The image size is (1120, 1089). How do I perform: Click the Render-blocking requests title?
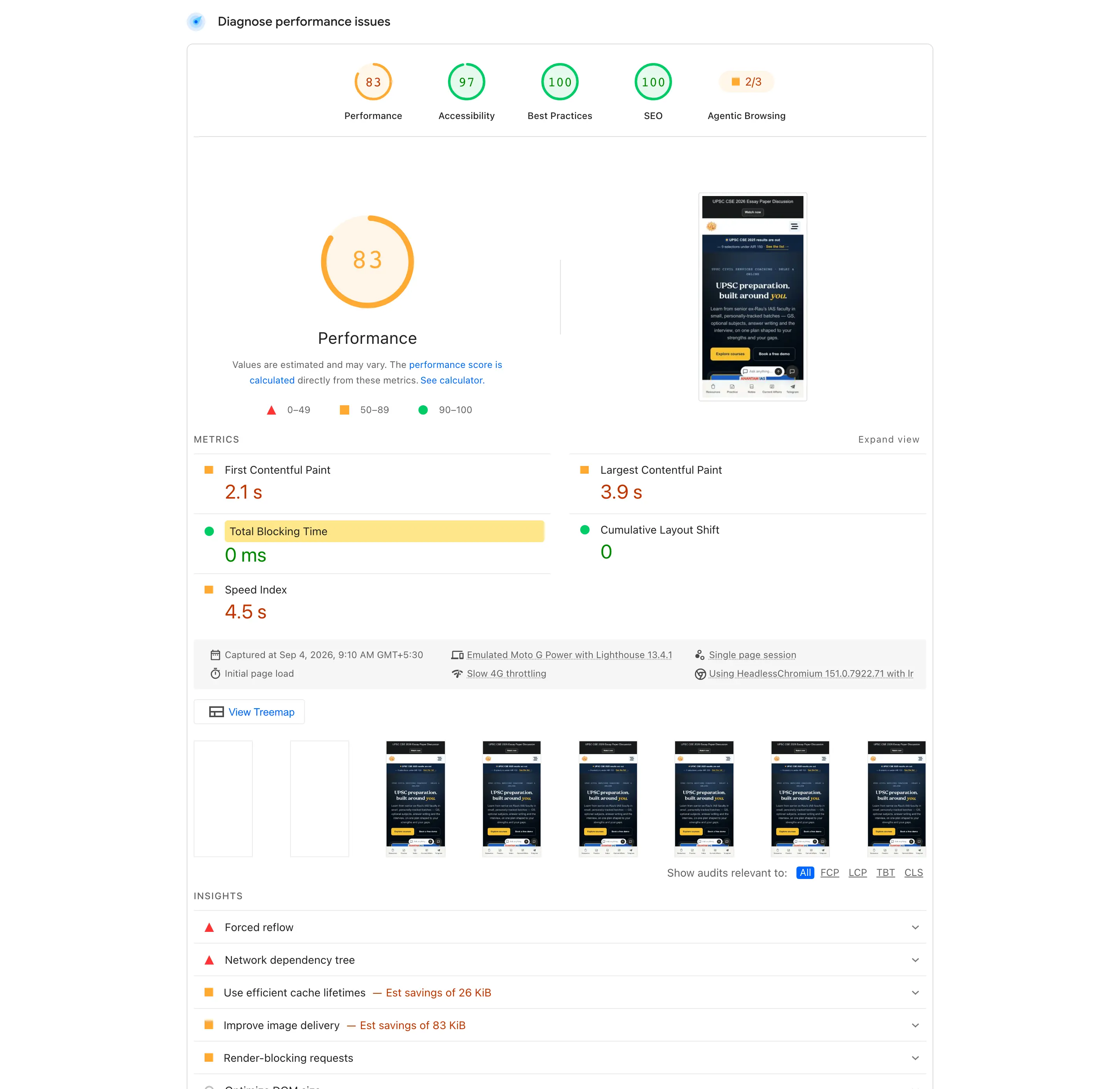[x=288, y=1058]
